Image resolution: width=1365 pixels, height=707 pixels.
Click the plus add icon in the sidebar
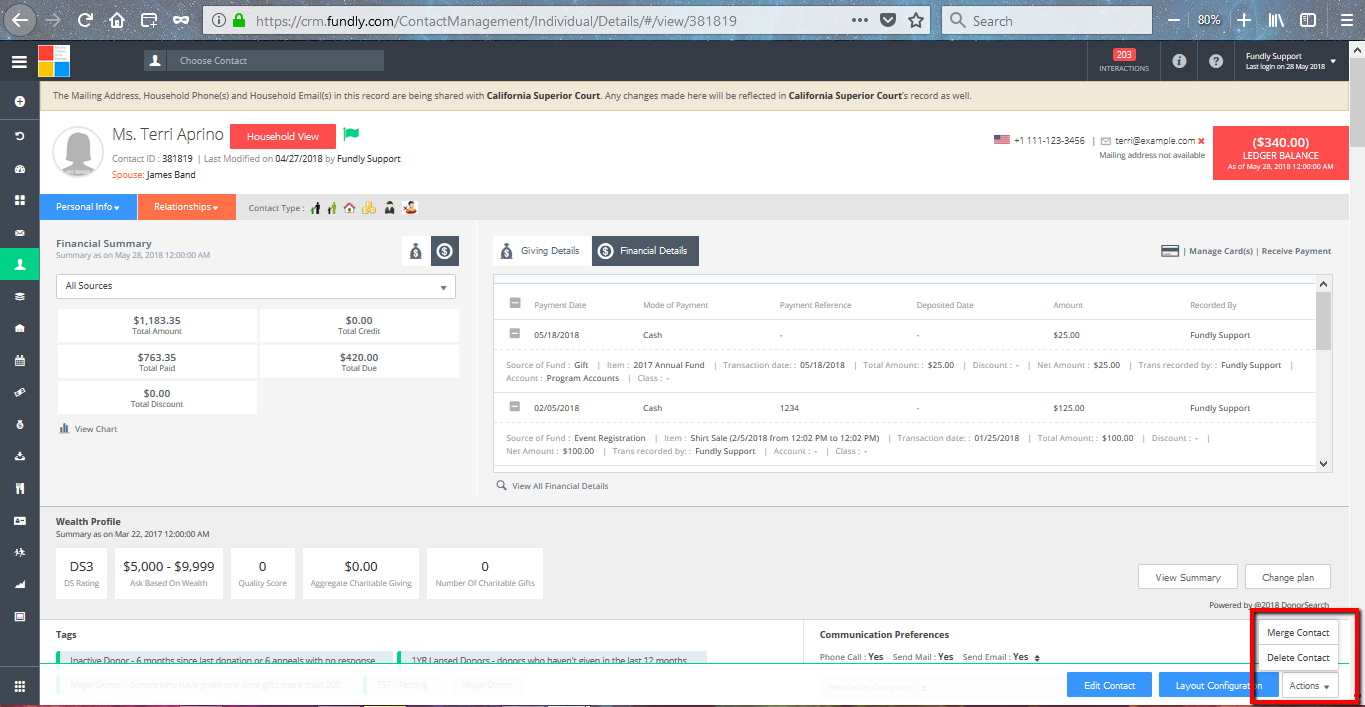(x=19, y=102)
